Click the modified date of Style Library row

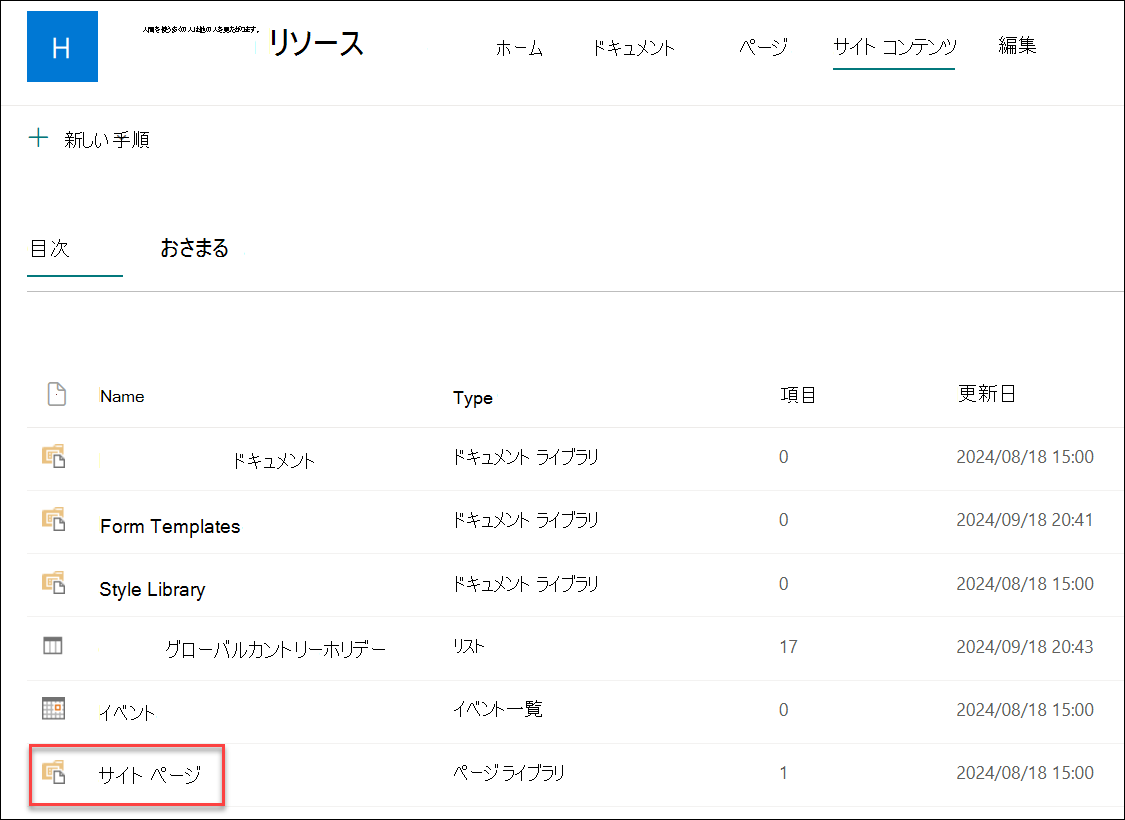pos(1025,583)
